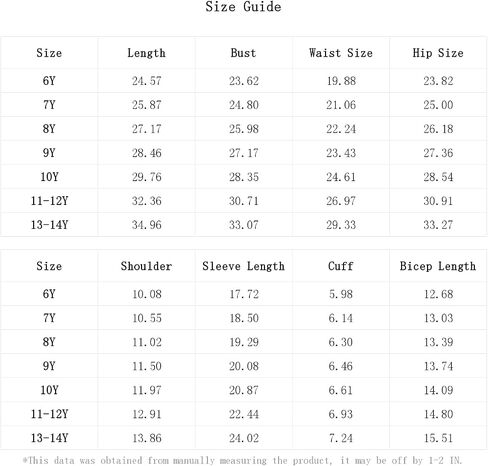488x466 pixels.
Task: Click the 13-14Y length value 34.96
Action: pyautogui.click(x=146, y=225)
